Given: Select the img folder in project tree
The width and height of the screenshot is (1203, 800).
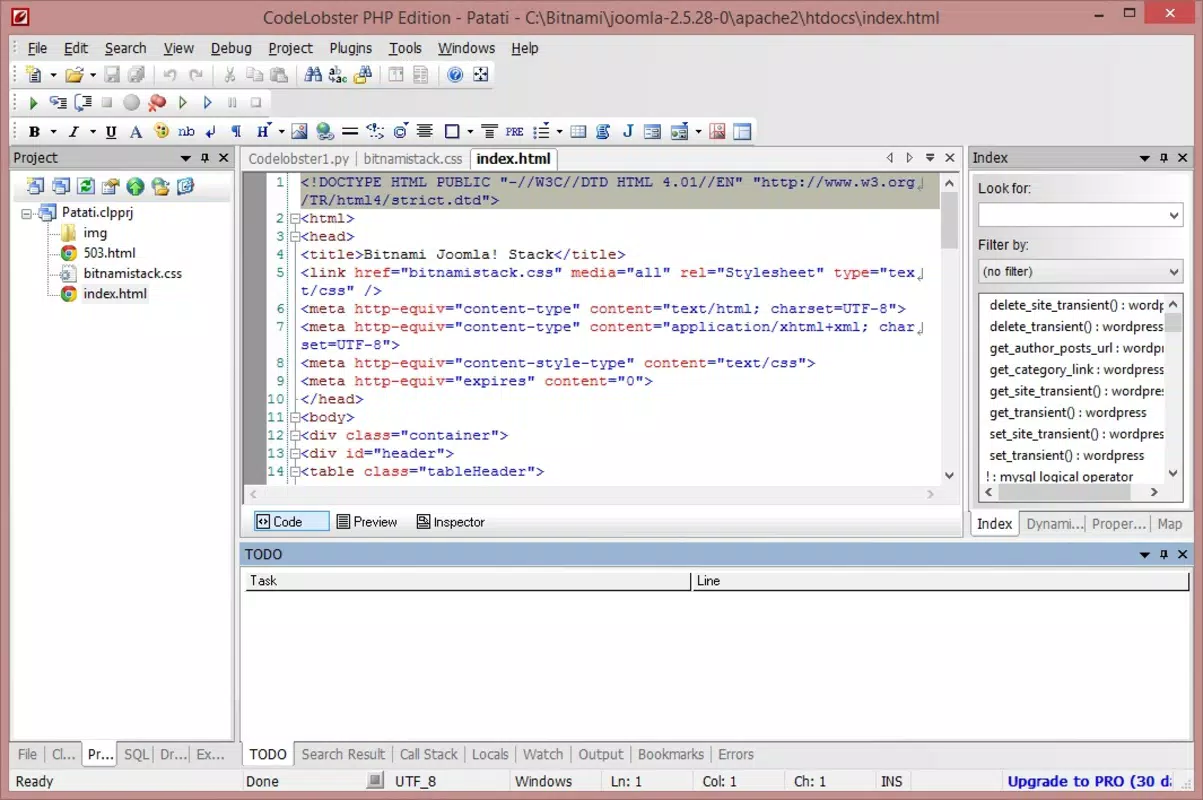Looking at the screenshot, I should click(95, 233).
